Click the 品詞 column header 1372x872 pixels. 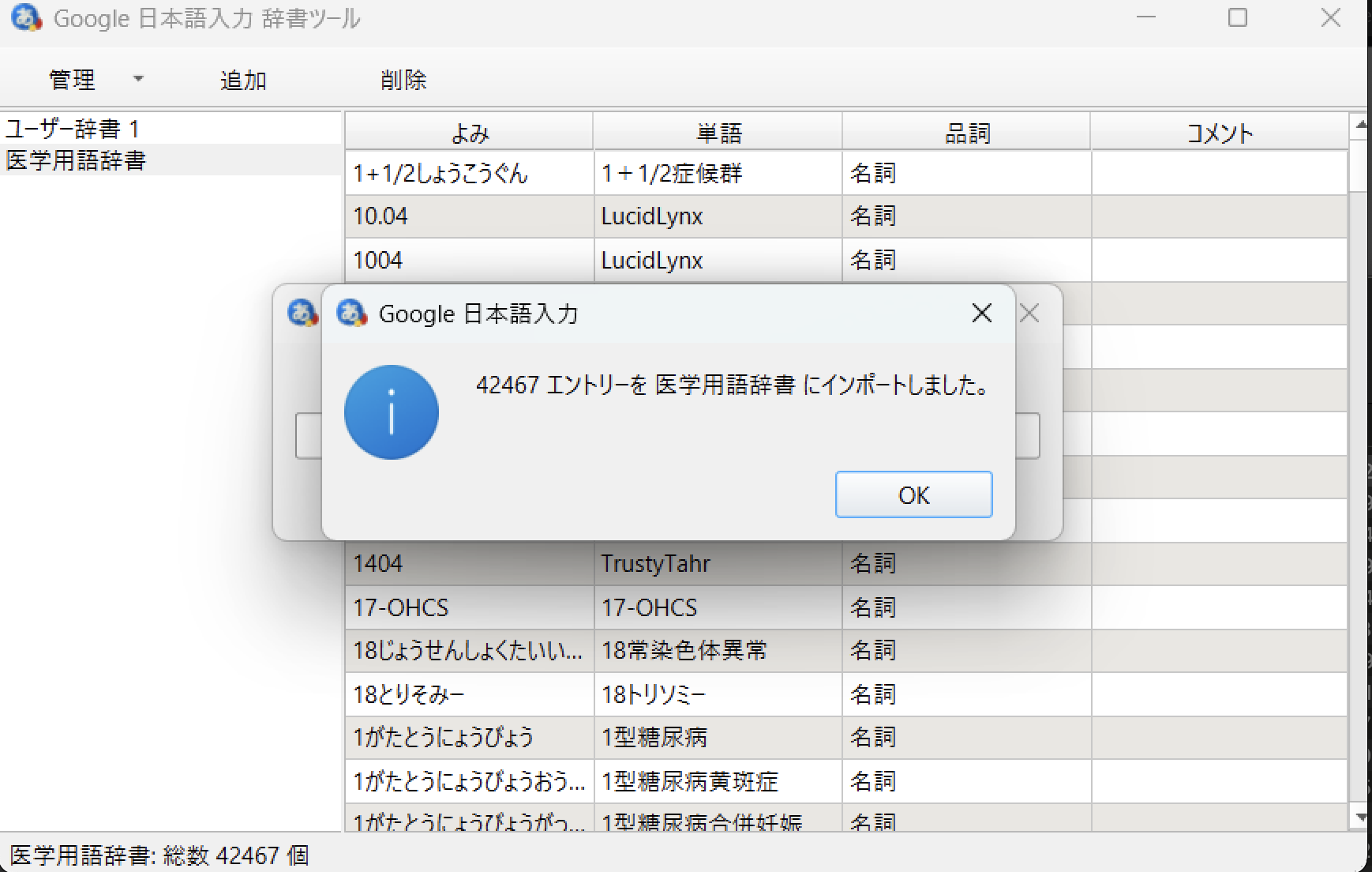(x=966, y=133)
